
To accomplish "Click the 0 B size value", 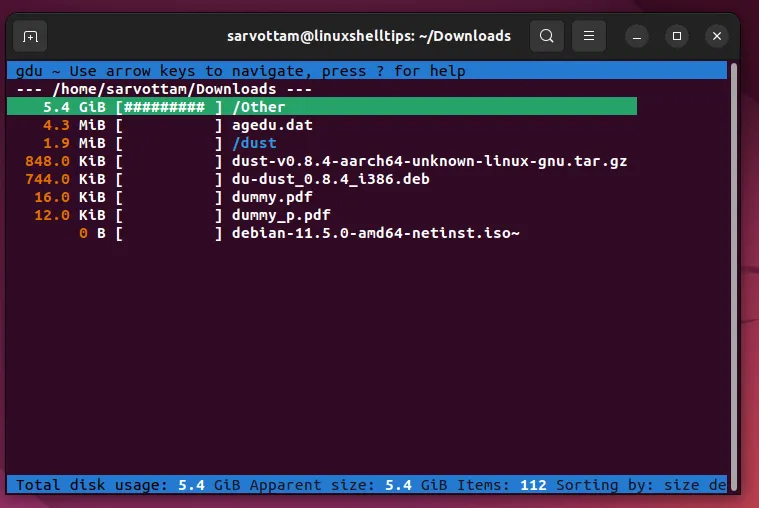I will point(92,233).
